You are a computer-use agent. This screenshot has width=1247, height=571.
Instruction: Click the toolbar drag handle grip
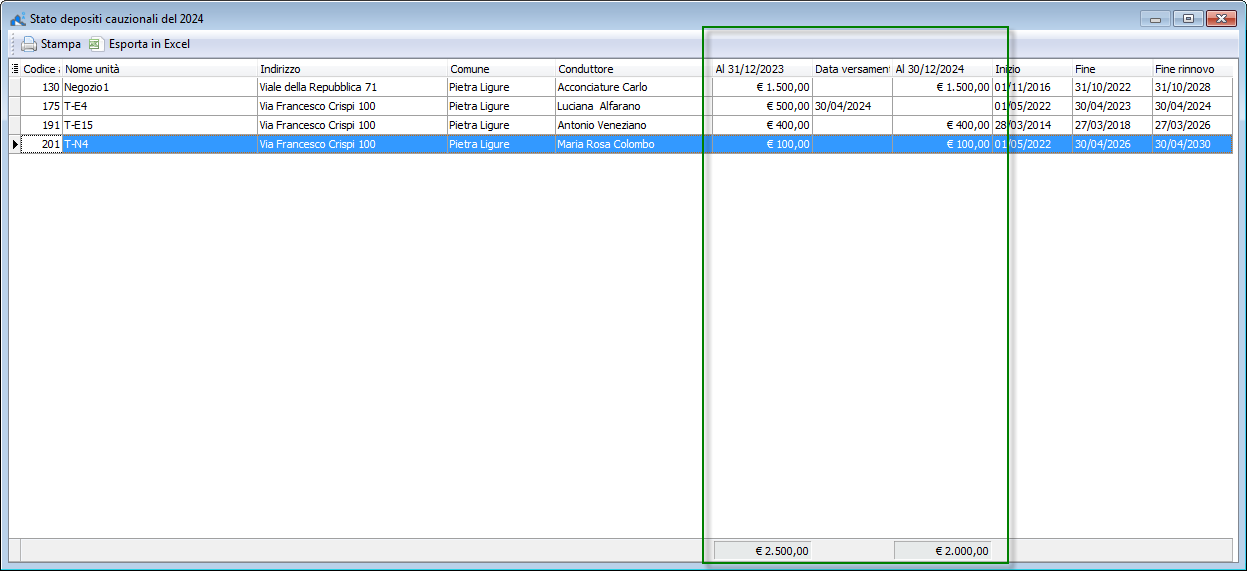(x=12, y=44)
